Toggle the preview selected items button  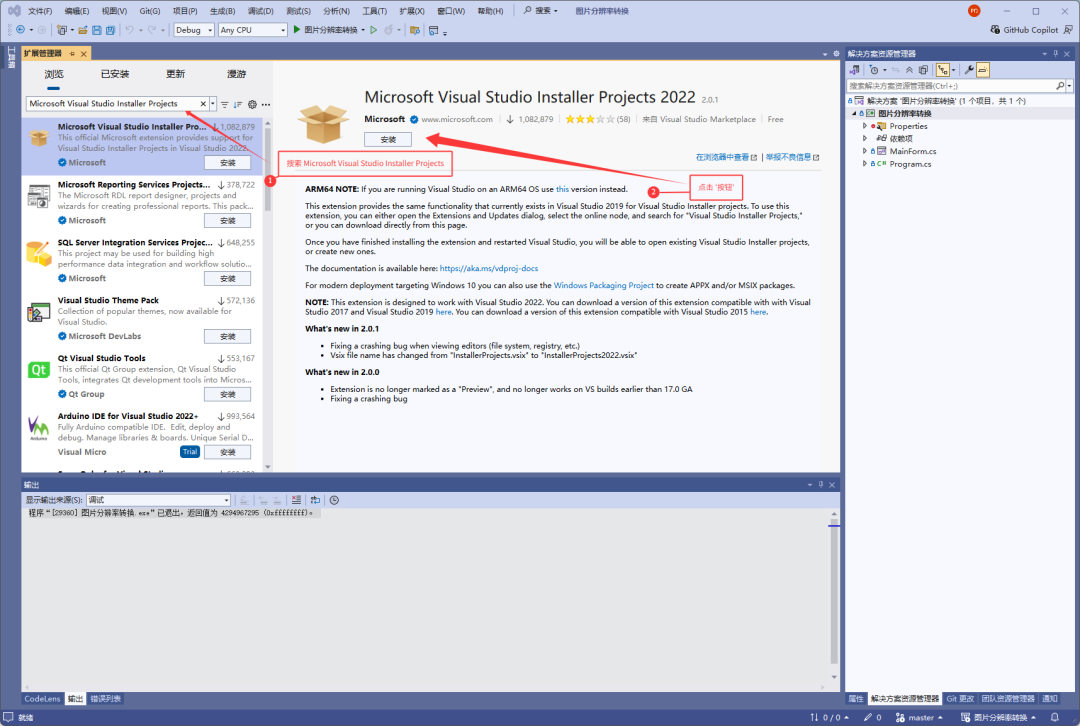[x=983, y=70]
